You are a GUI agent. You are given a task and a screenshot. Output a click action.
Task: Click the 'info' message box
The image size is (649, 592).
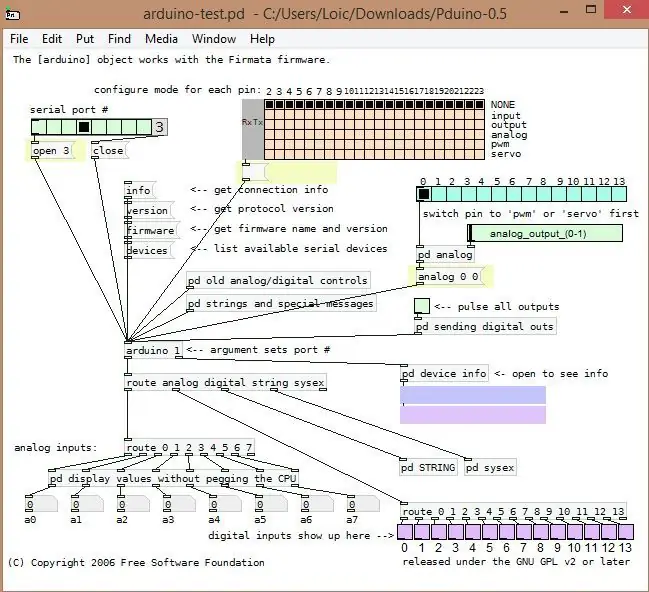[140, 190]
